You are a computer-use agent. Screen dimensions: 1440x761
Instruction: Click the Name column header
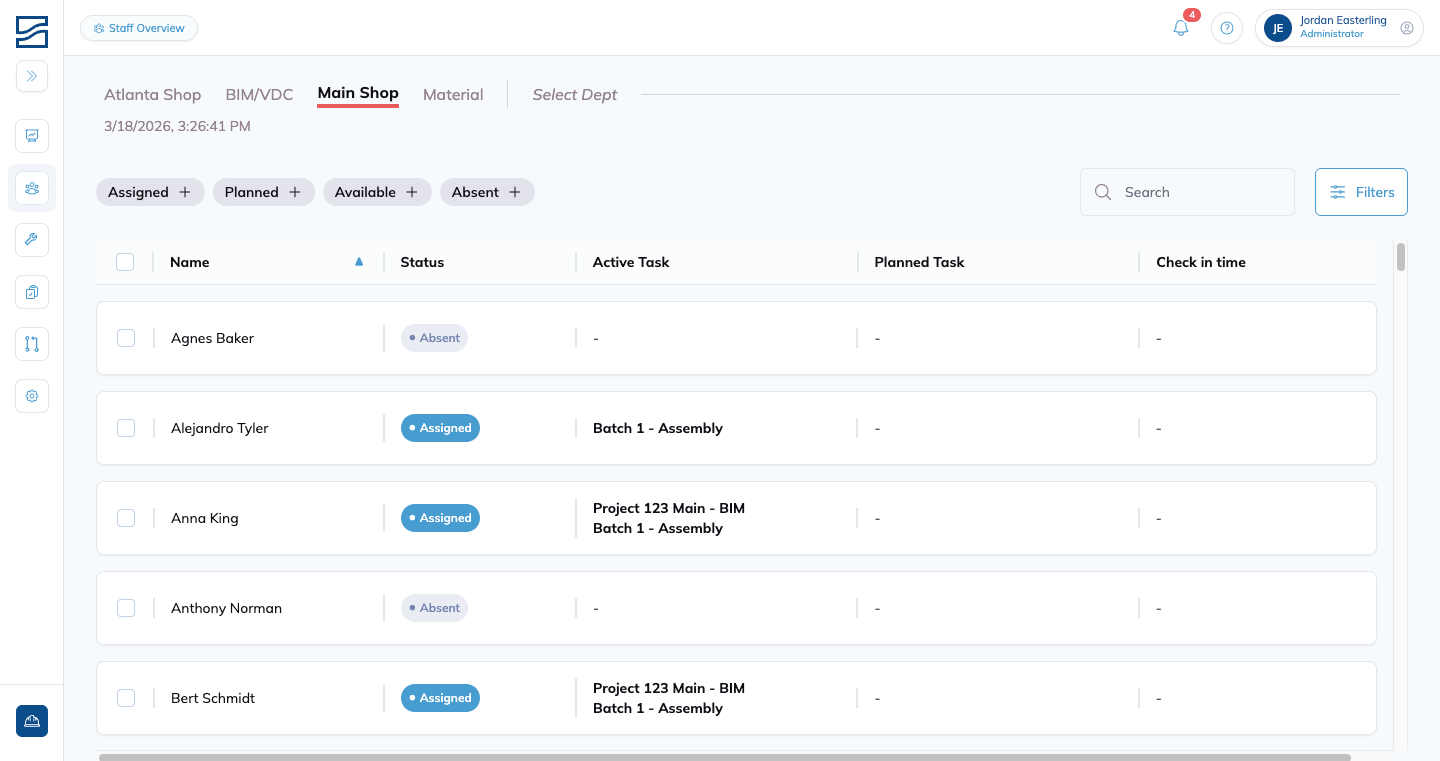point(190,262)
